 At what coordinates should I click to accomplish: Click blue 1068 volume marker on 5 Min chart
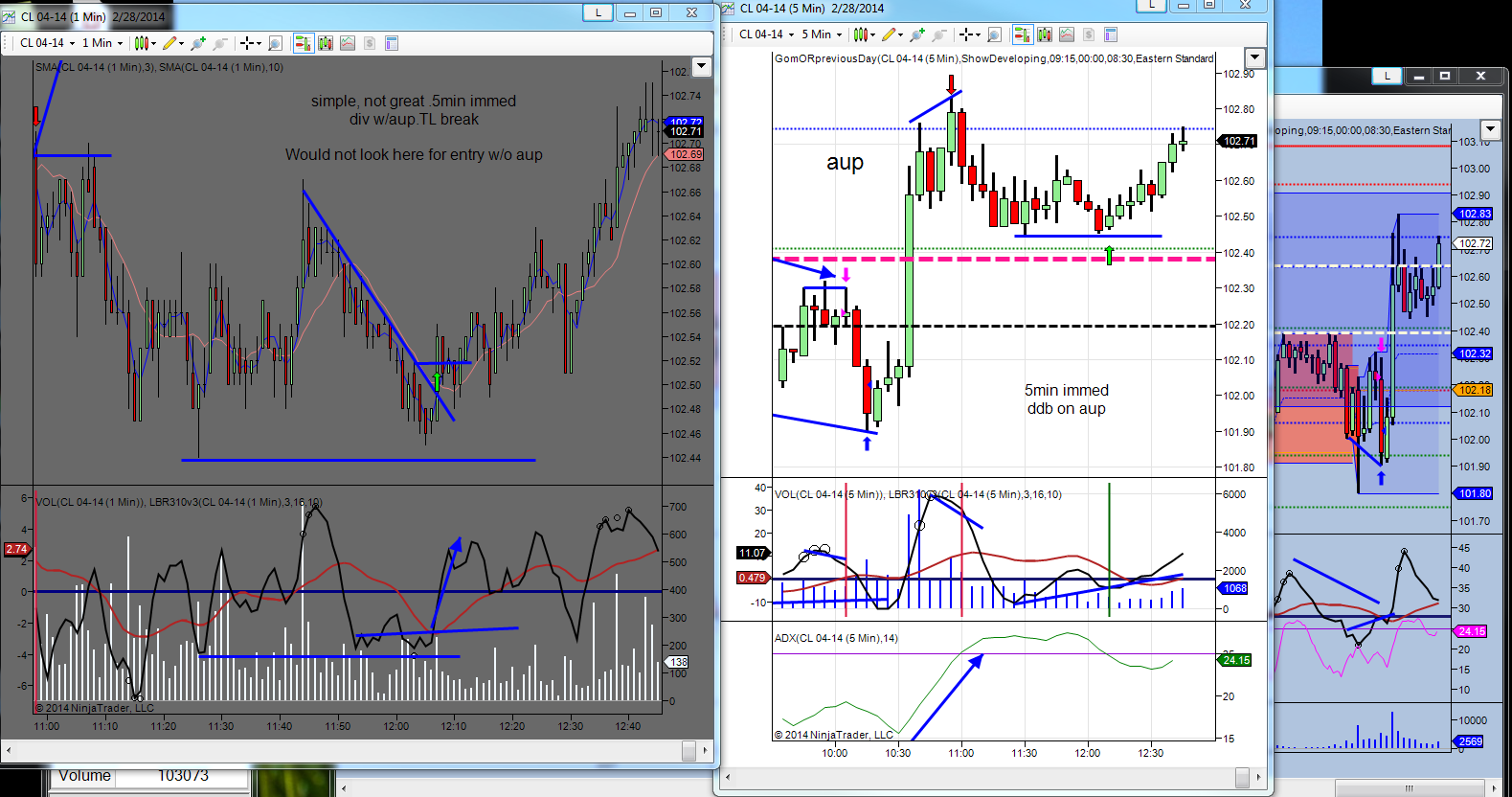coord(1234,588)
